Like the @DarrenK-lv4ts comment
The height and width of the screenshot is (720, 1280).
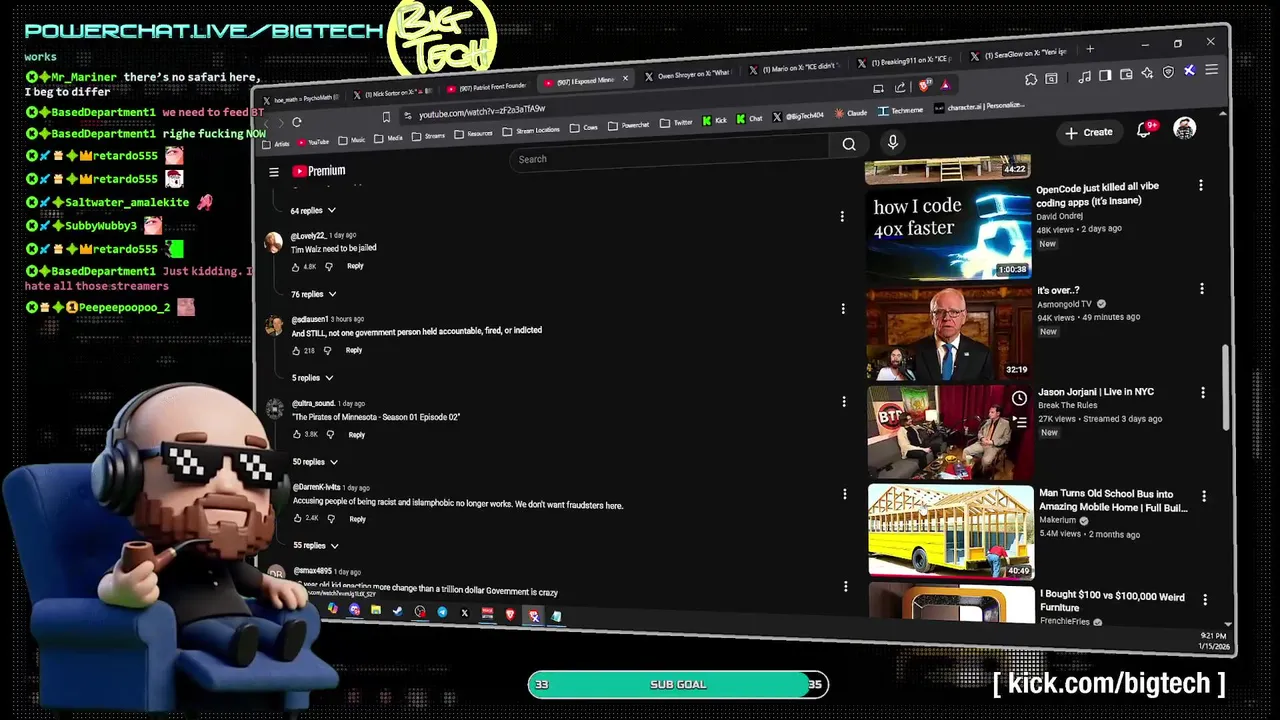298,519
